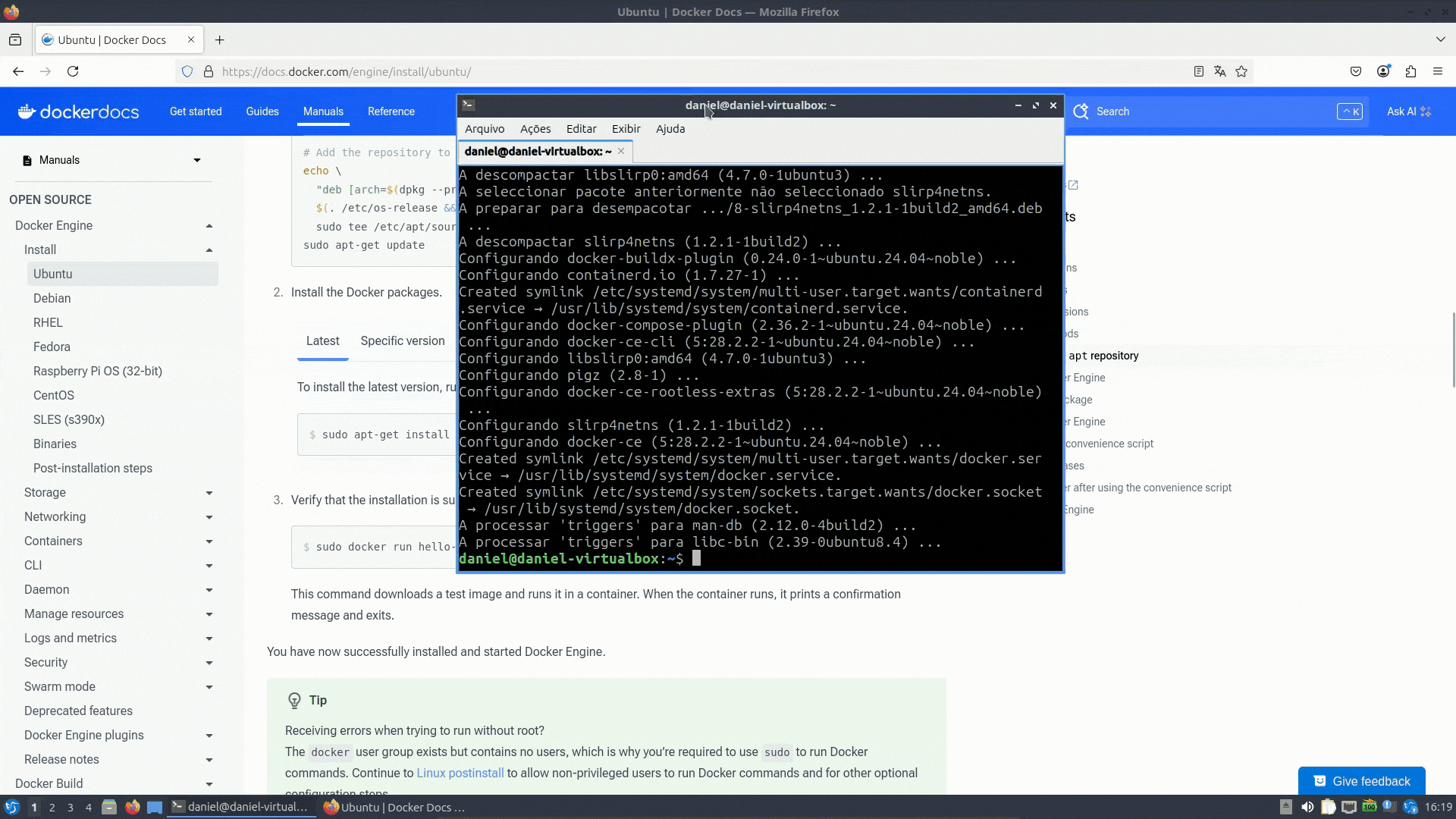The width and height of the screenshot is (1456, 819).
Task: Click the volume speaker icon in tray
Action: pyautogui.click(x=1307, y=807)
